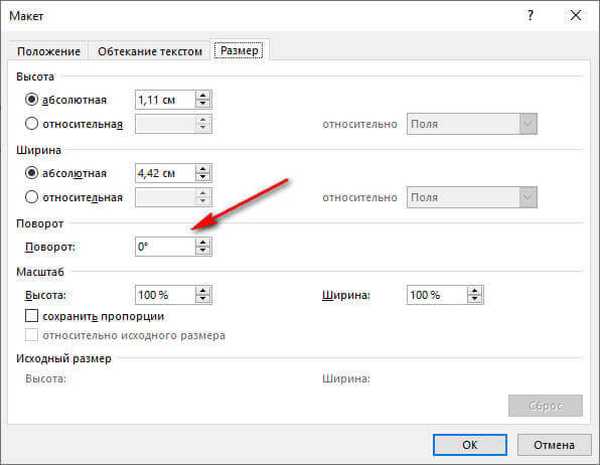This screenshot has height=465, width=600.
Task: Increase absolute width with up arrow
Action: (203, 168)
